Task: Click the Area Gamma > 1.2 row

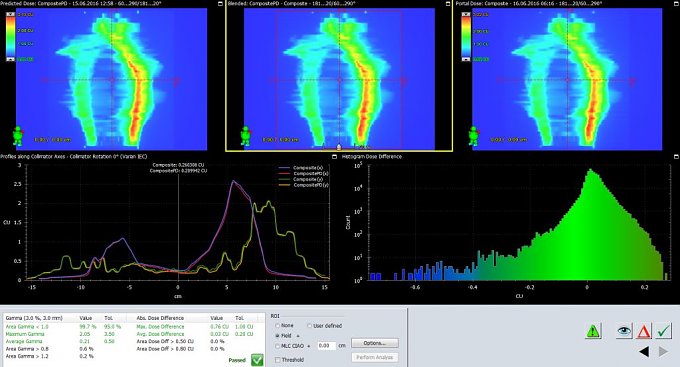Action: (x=49, y=356)
